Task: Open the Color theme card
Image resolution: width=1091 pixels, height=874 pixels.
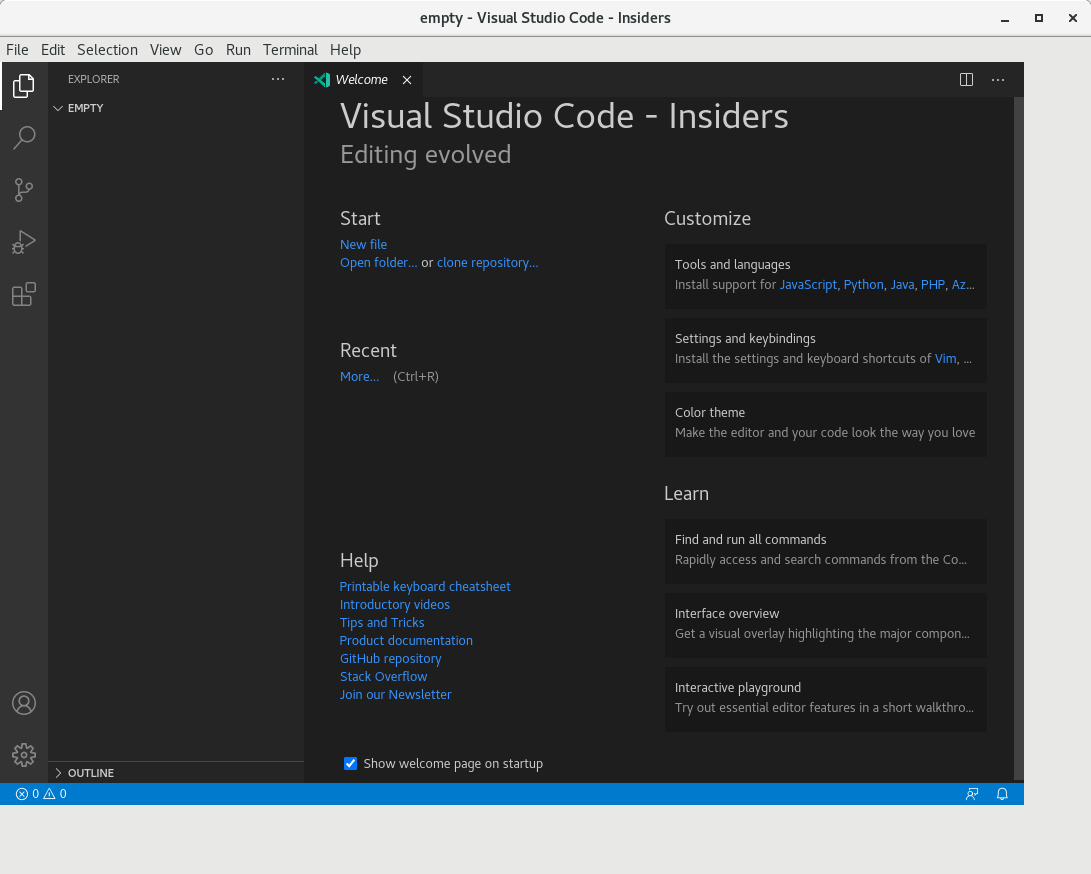Action: [x=825, y=424]
